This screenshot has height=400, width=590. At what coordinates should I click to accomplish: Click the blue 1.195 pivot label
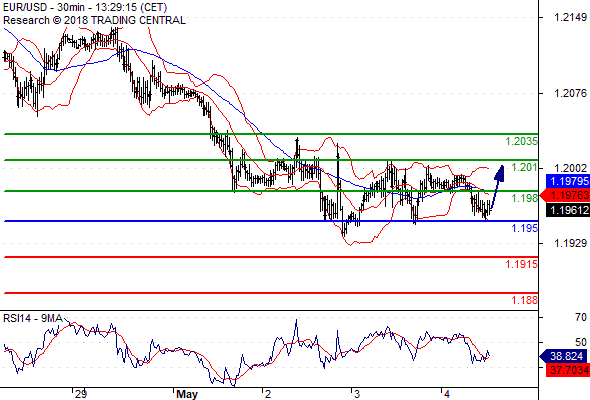click(x=525, y=228)
